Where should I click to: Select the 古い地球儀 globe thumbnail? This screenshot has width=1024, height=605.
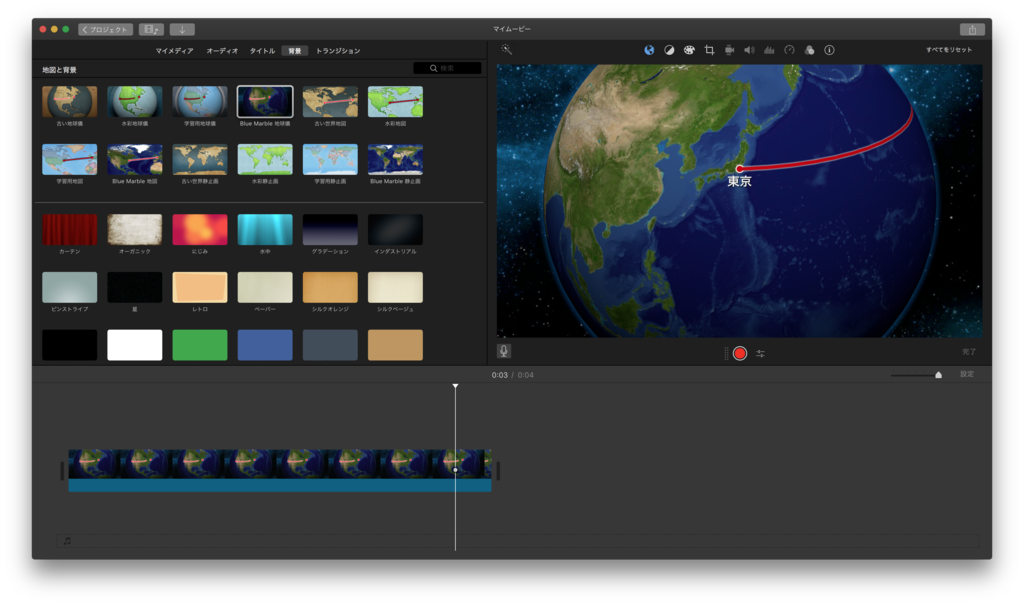[x=69, y=102]
